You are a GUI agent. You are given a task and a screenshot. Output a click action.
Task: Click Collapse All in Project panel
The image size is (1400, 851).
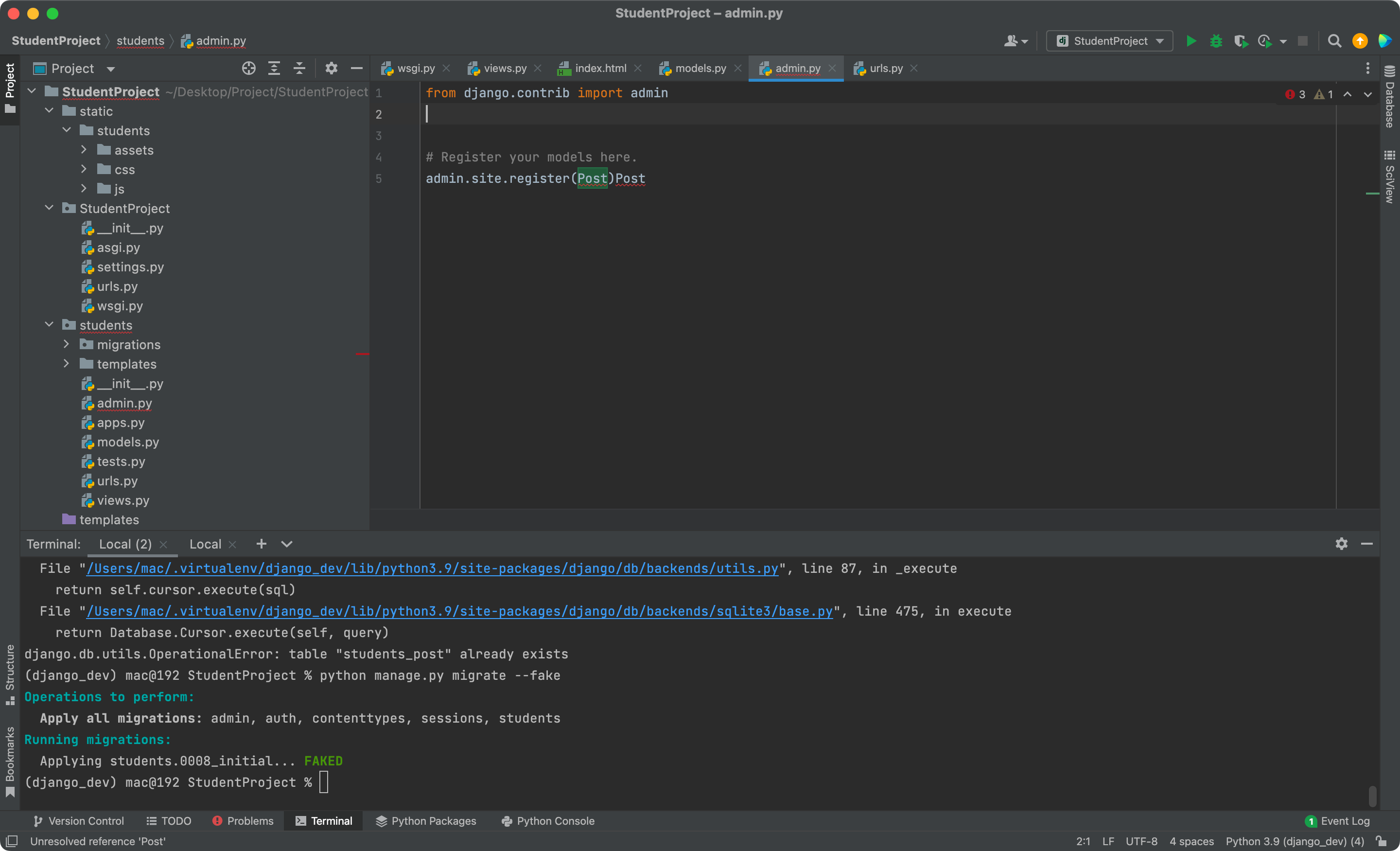click(299, 68)
